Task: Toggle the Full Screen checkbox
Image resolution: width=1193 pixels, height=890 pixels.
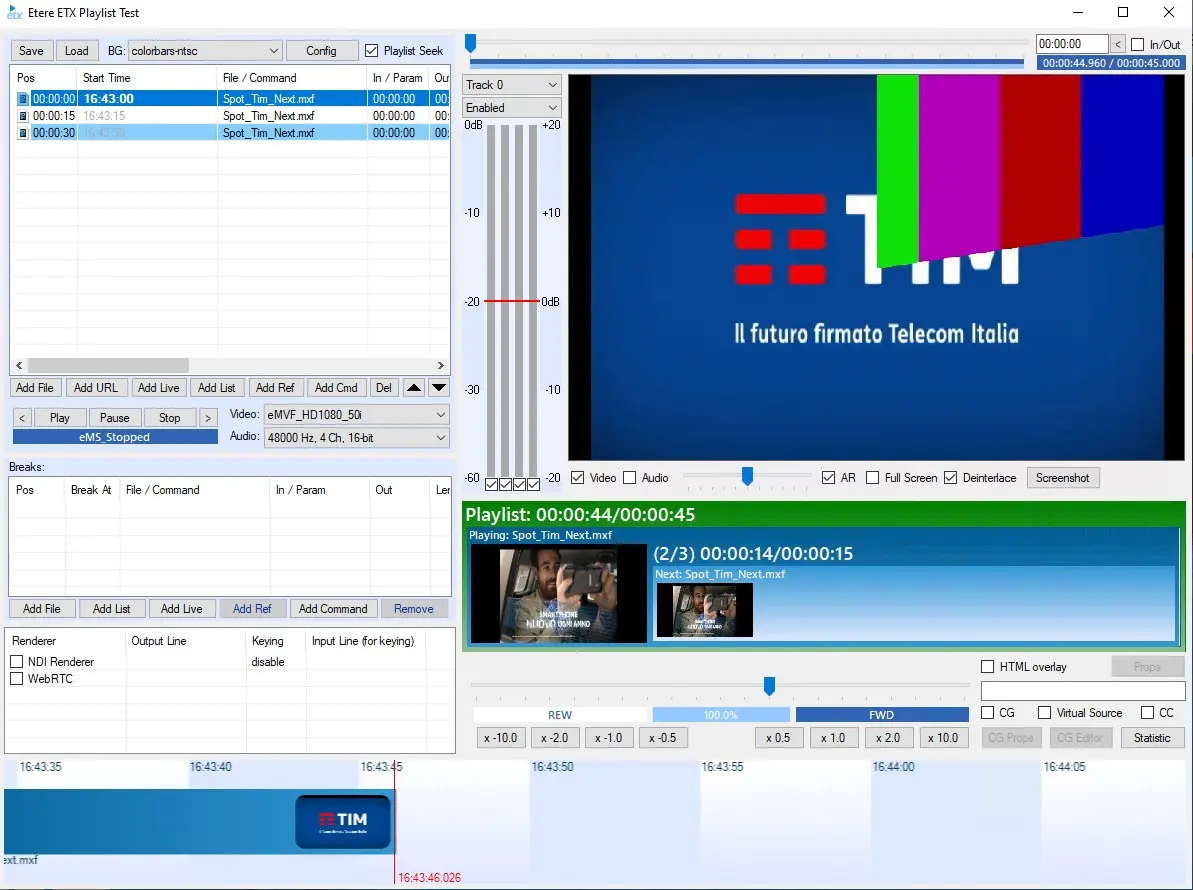Action: coord(873,478)
